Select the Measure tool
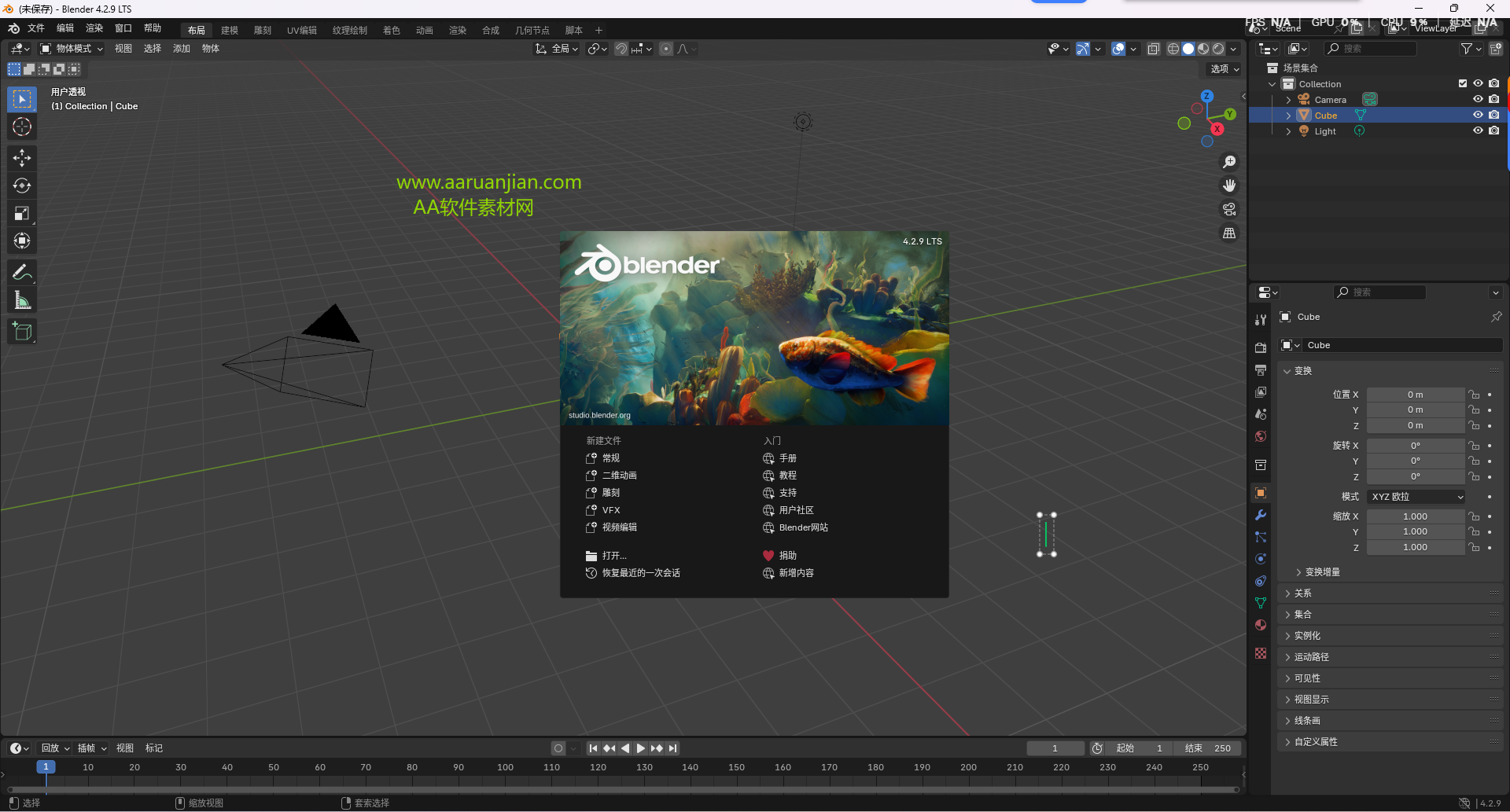Image resolution: width=1510 pixels, height=812 pixels. point(21,299)
